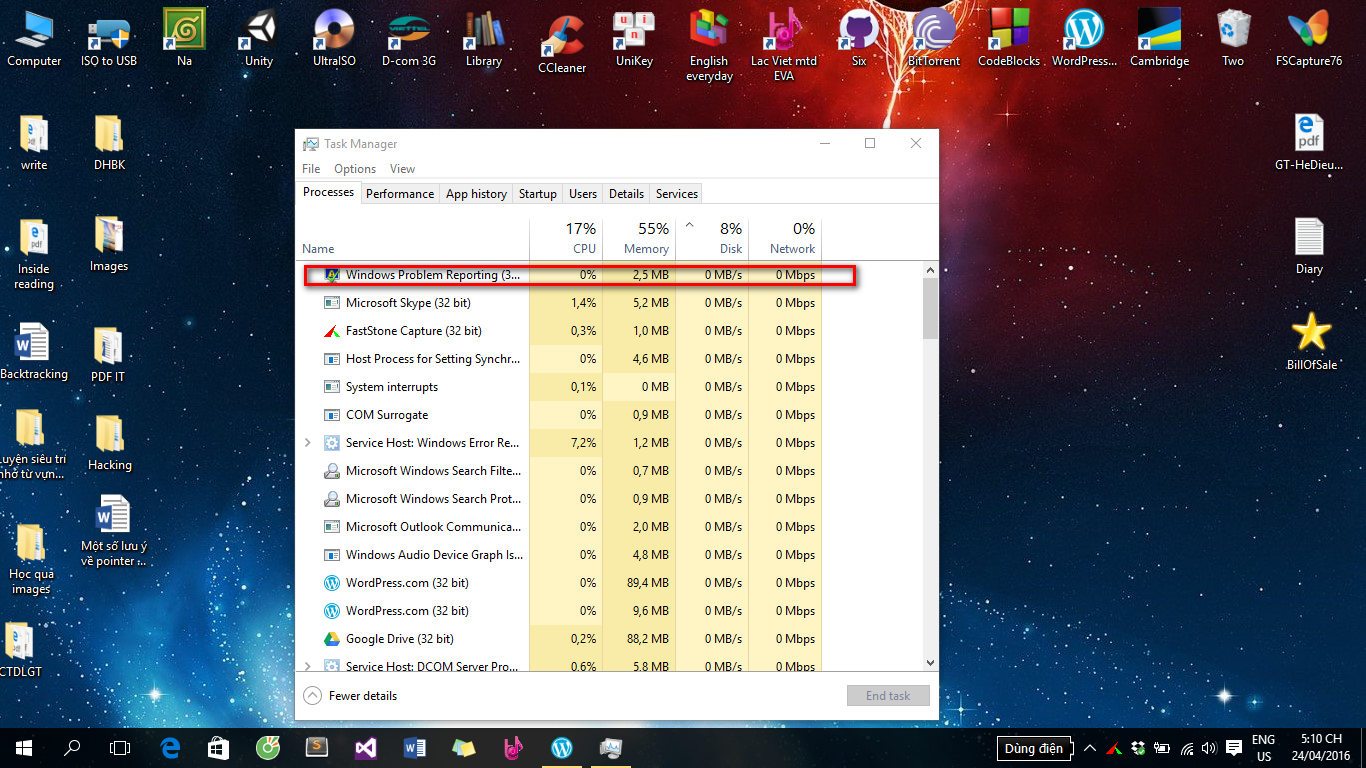Viewport: 1366px width, 768px height.
Task: Open the Library desktop icon
Action: coord(484,38)
